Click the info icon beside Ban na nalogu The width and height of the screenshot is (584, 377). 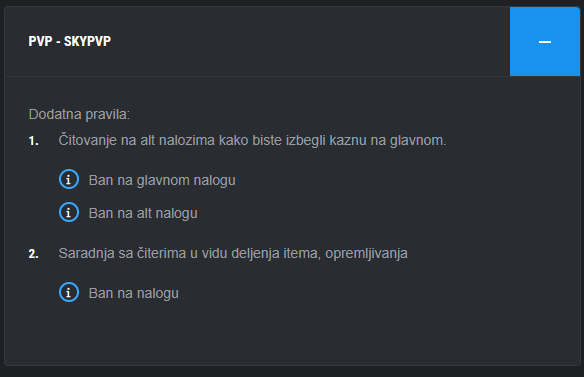tap(69, 292)
